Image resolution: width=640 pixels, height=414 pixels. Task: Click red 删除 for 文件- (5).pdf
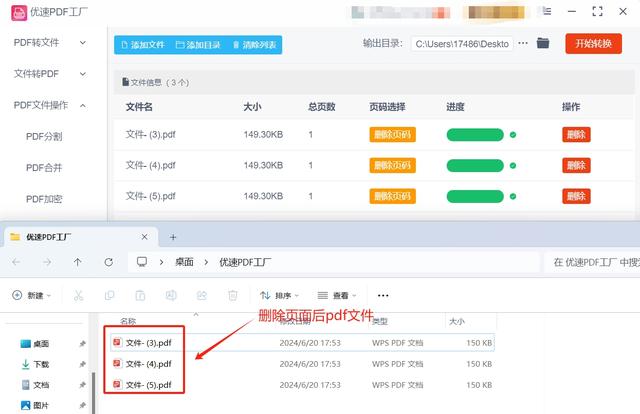[576, 196]
